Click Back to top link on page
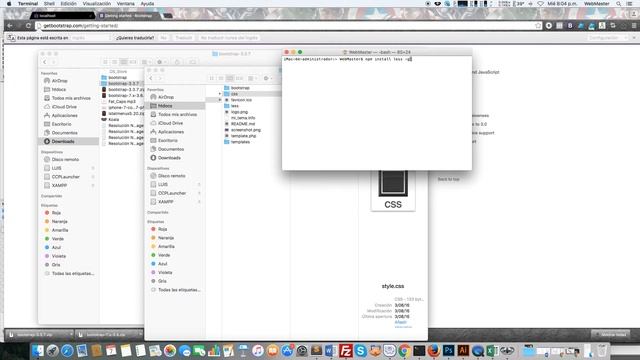640x360 pixels. point(449,179)
